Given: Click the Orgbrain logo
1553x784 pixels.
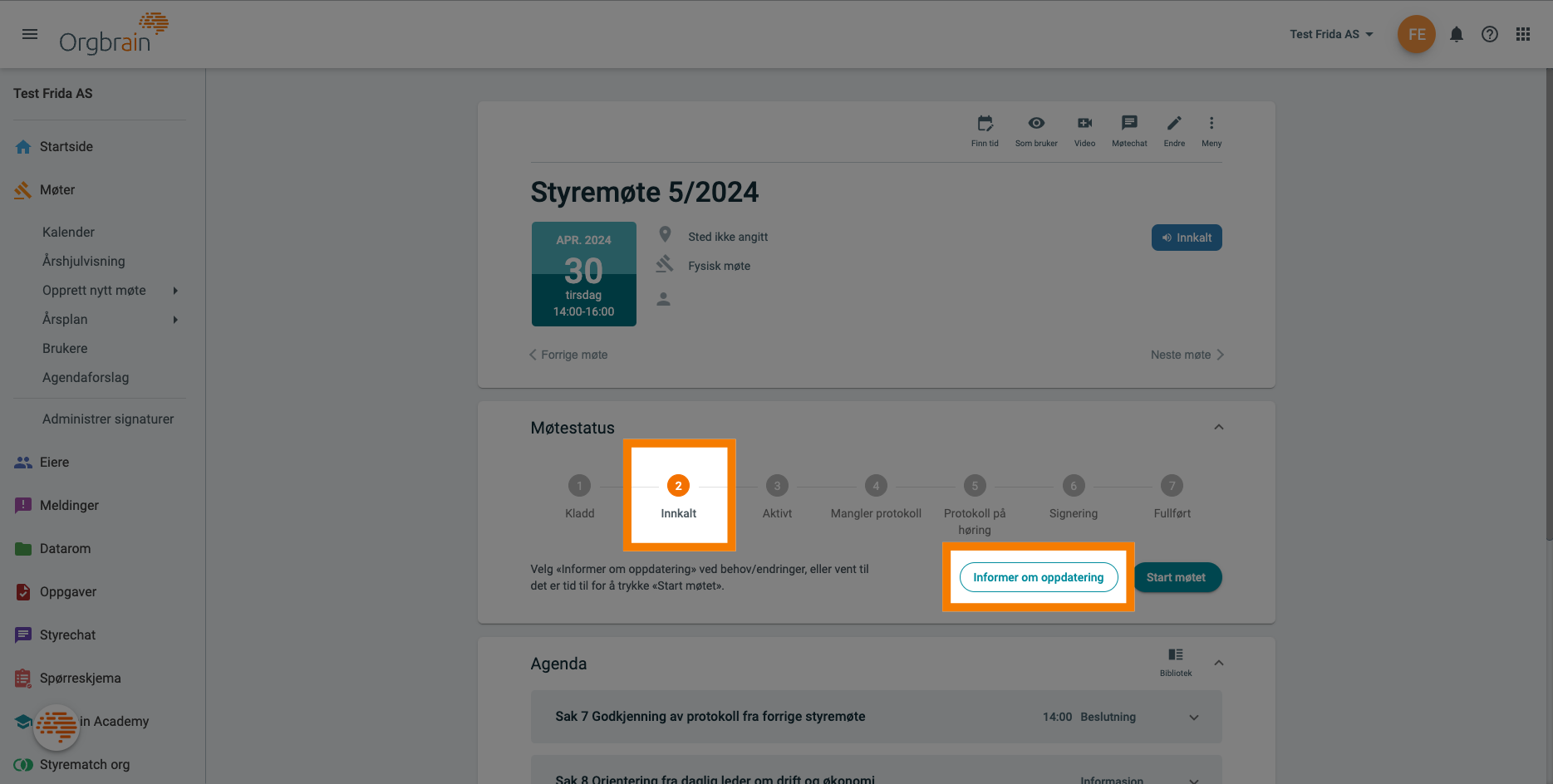Looking at the screenshot, I should (x=114, y=34).
